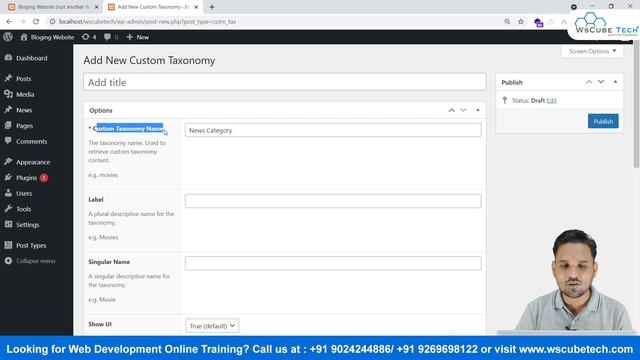The height and width of the screenshot is (360, 640).
Task: Focus the Add title field
Action: [x=284, y=82]
